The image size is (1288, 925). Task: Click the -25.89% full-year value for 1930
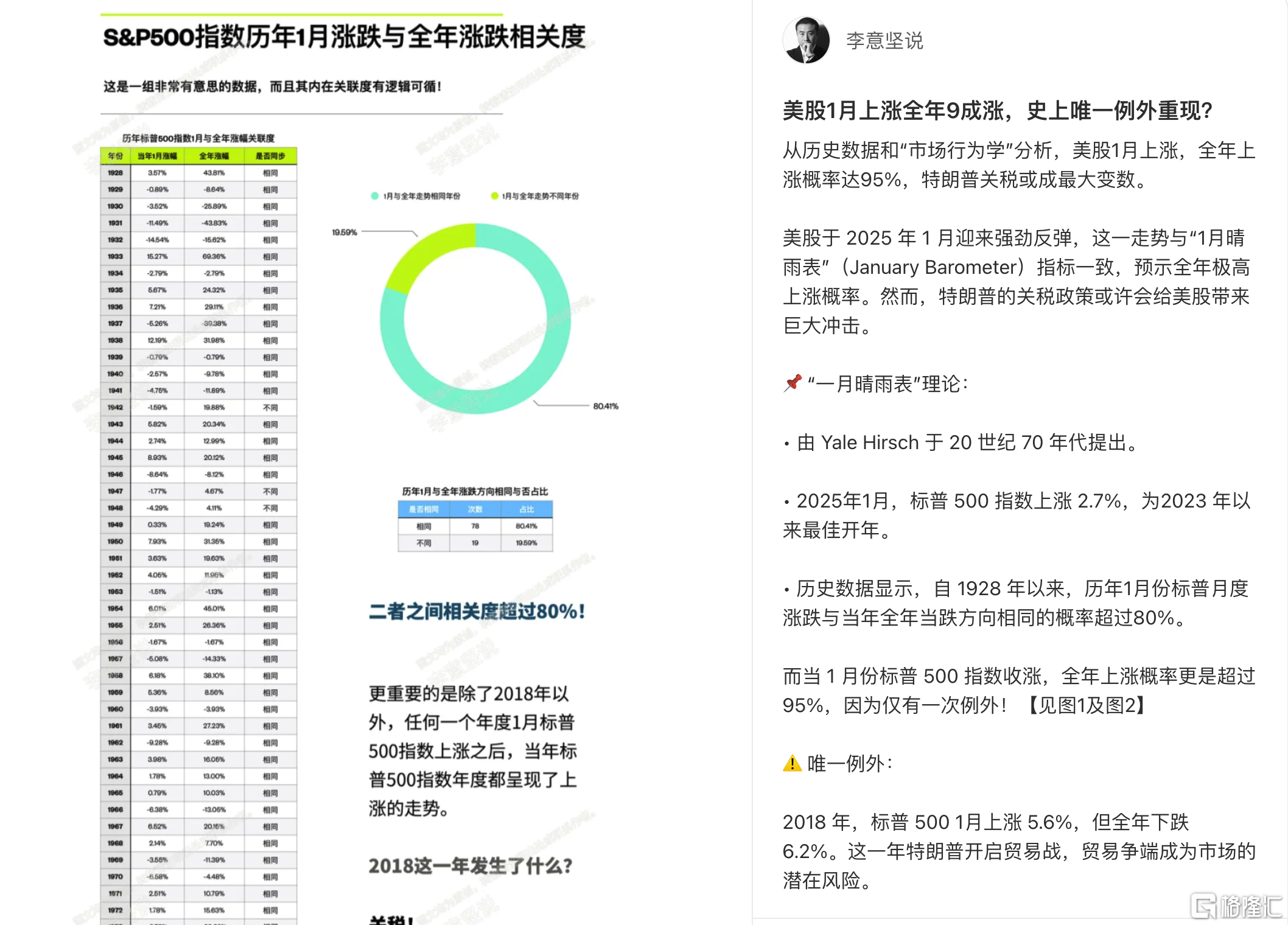(x=214, y=206)
